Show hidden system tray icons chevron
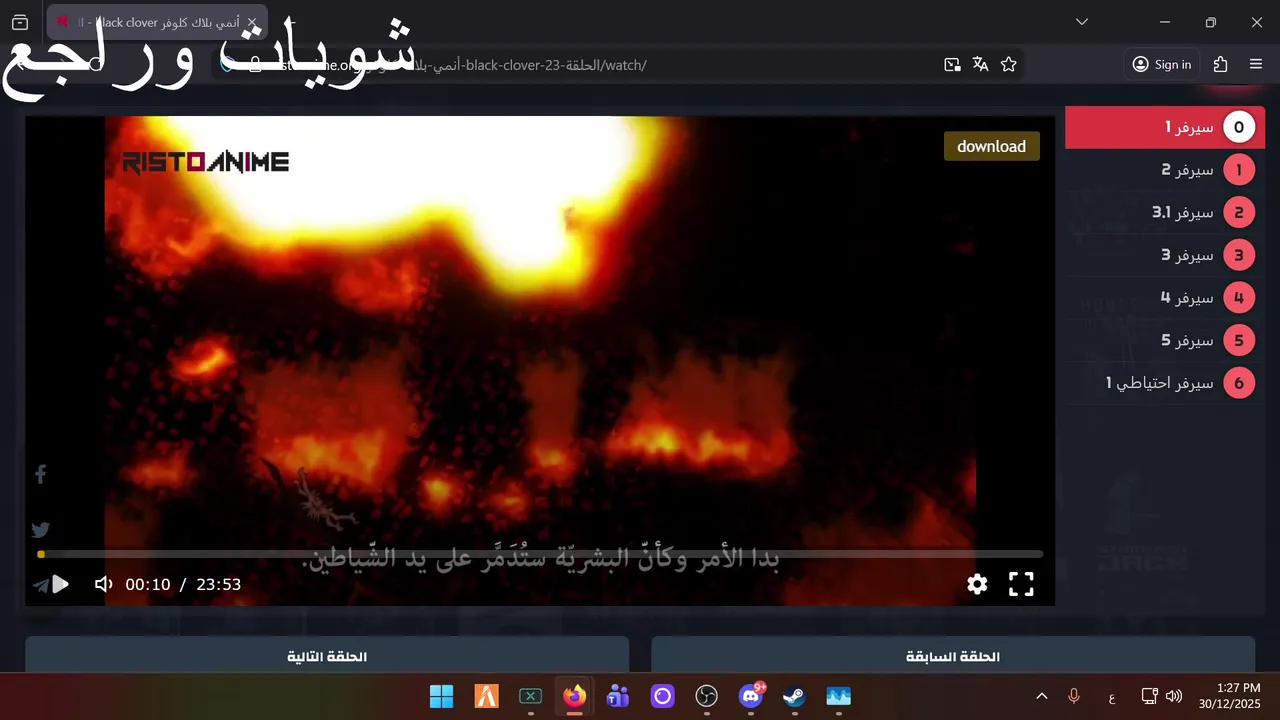 1041,696
